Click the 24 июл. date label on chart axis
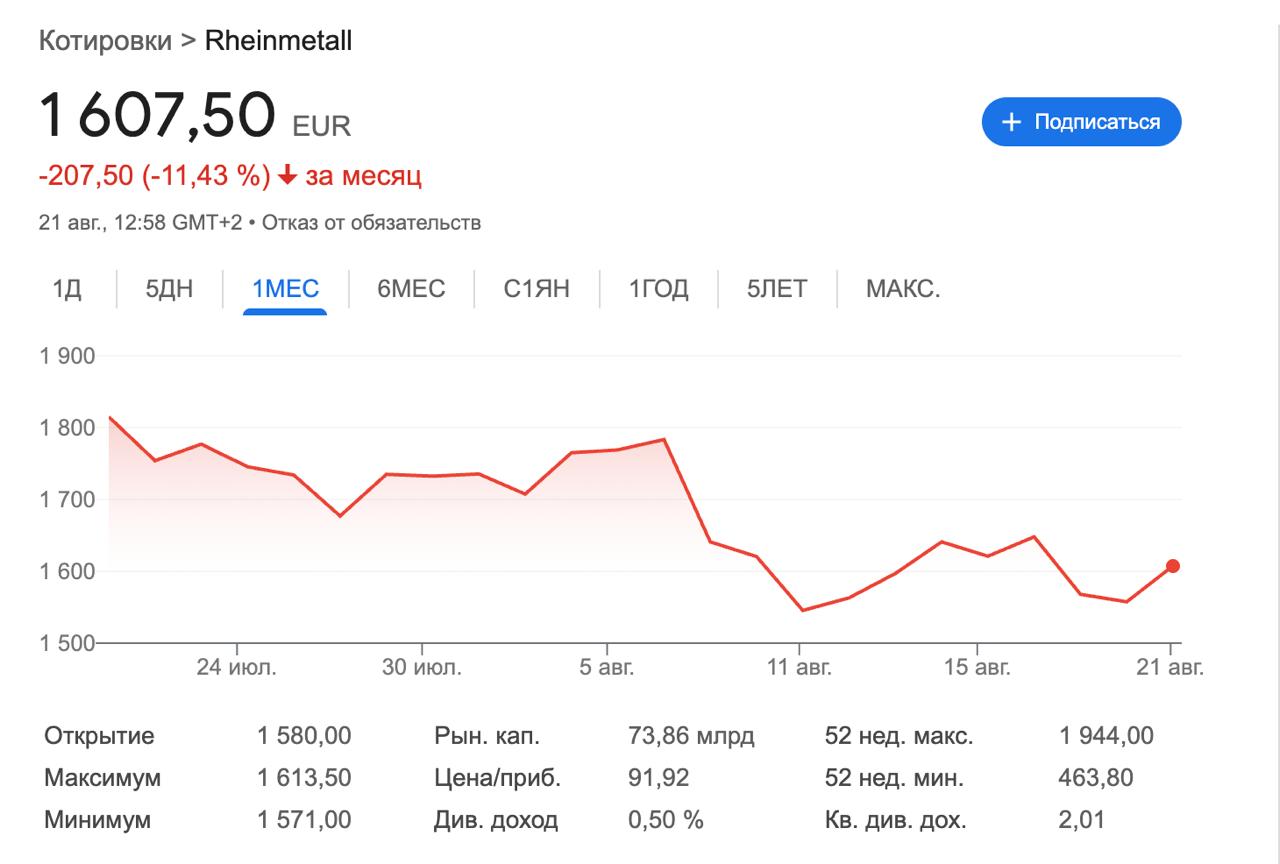 click(236, 668)
